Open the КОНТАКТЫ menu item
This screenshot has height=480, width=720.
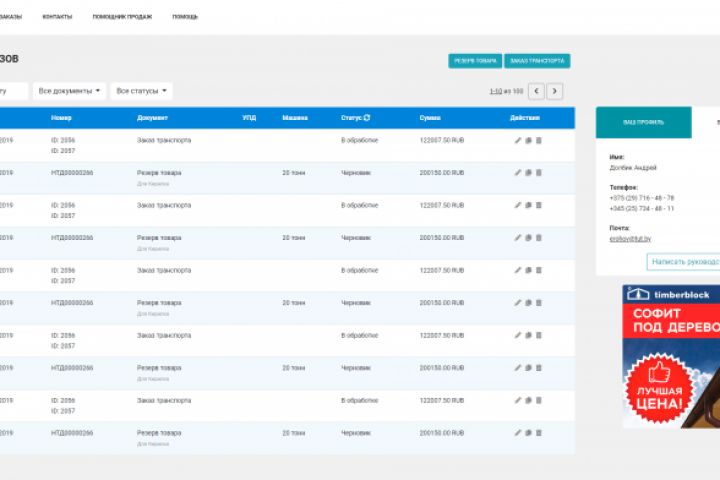click(x=57, y=17)
